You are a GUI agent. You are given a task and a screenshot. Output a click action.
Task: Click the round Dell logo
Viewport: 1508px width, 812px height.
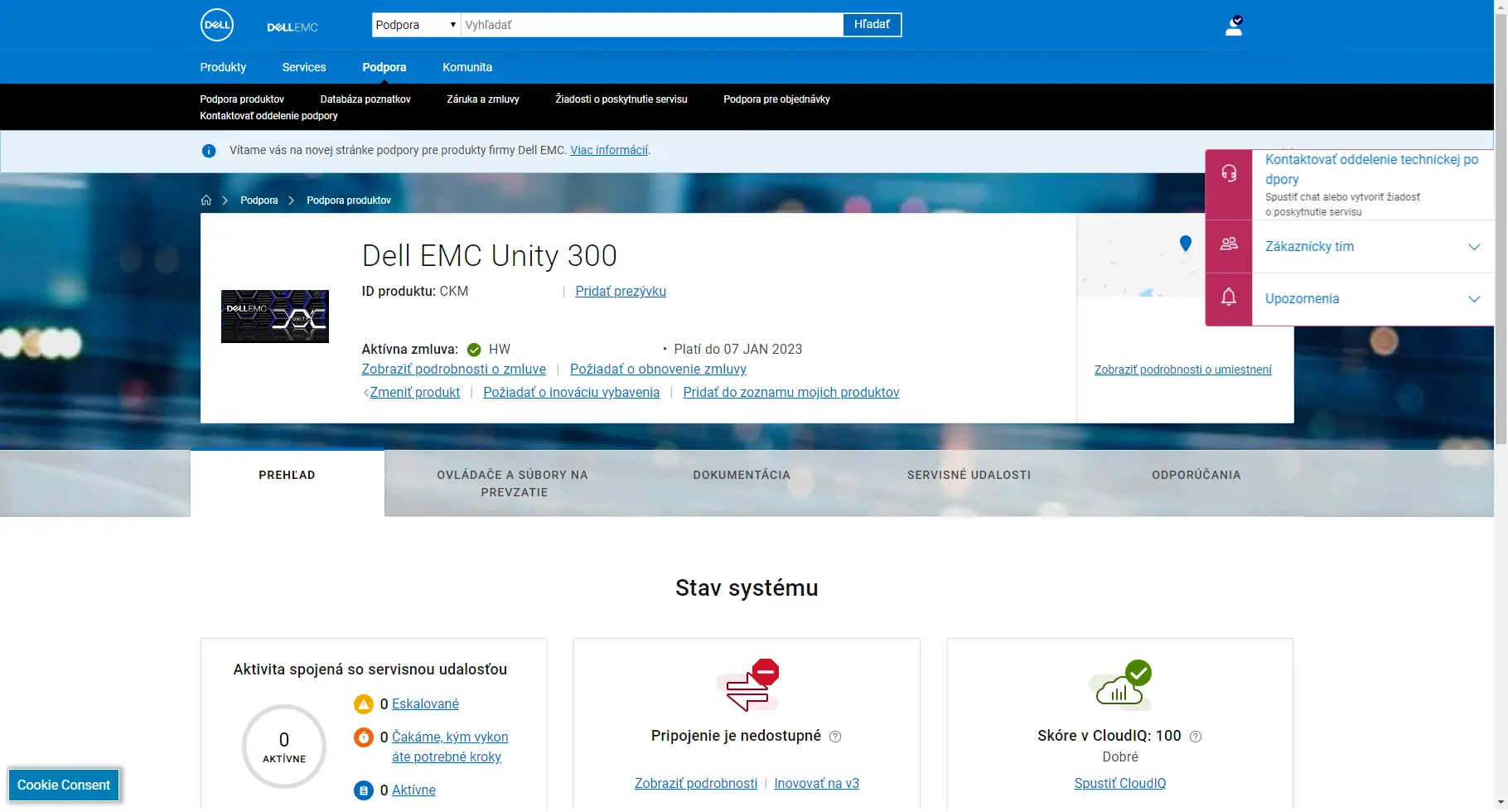click(x=217, y=25)
